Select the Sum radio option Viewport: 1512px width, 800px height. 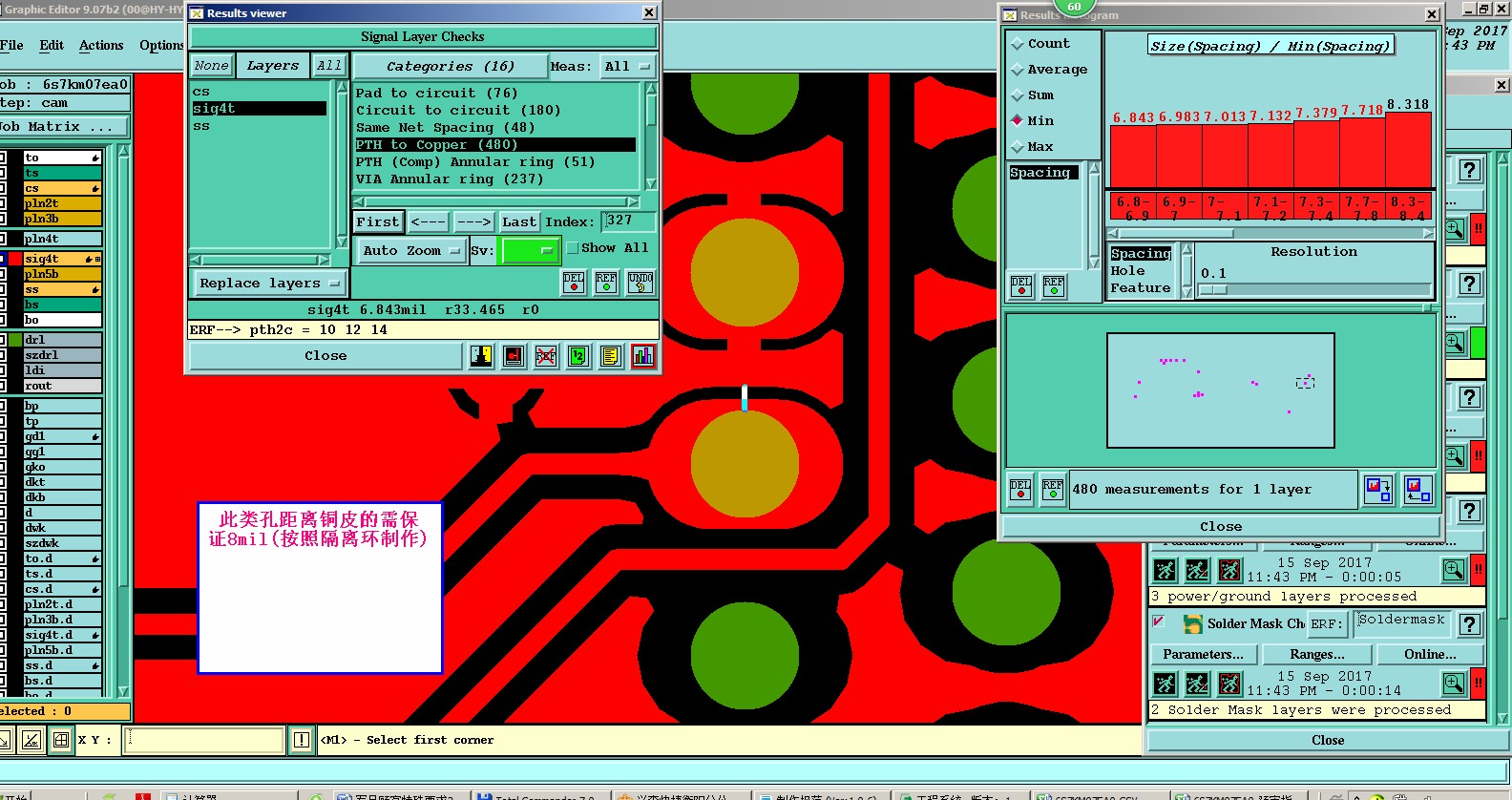pyautogui.click(x=1017, y=95)
